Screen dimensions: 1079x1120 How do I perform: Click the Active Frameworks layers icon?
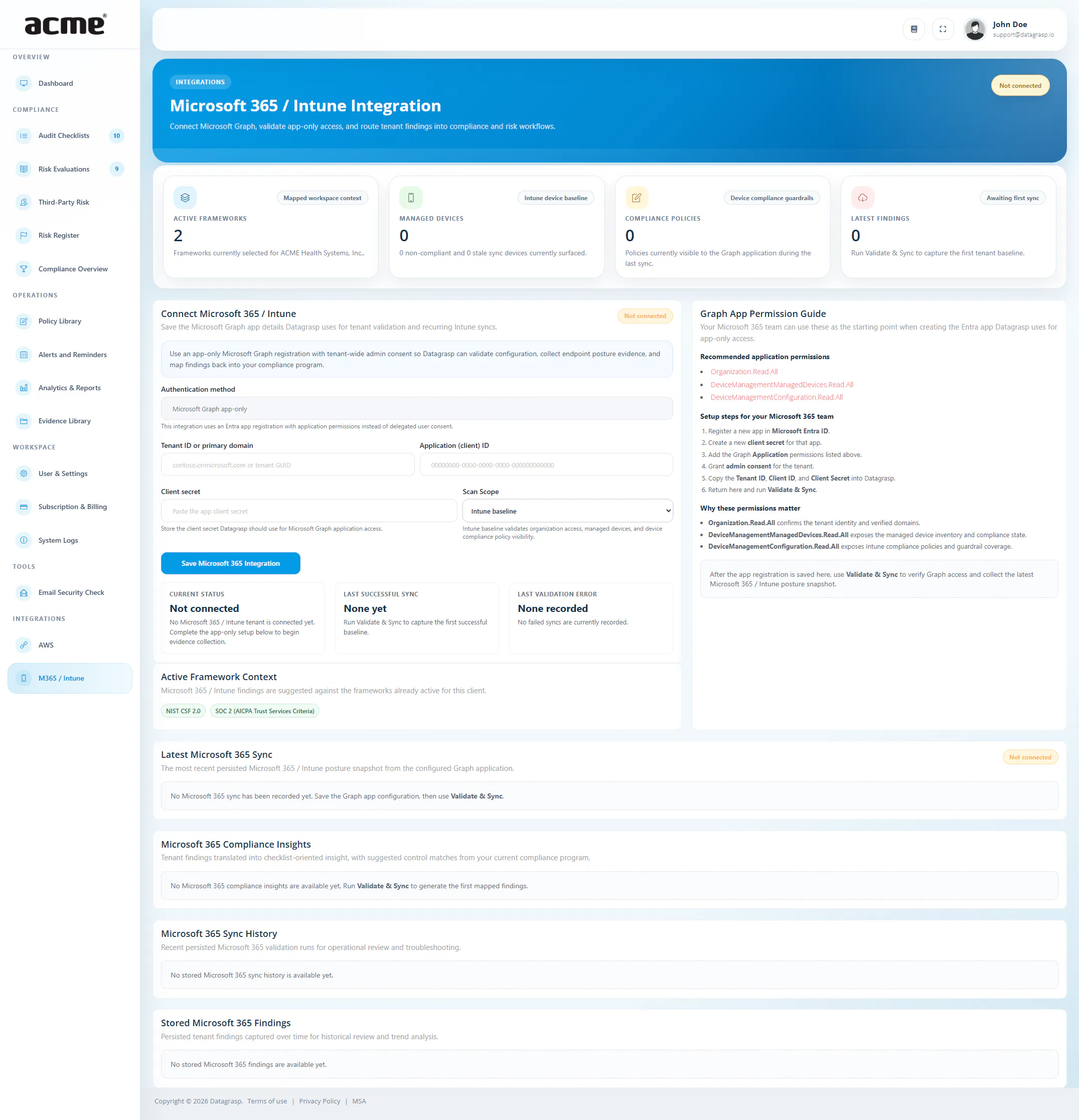185,198
